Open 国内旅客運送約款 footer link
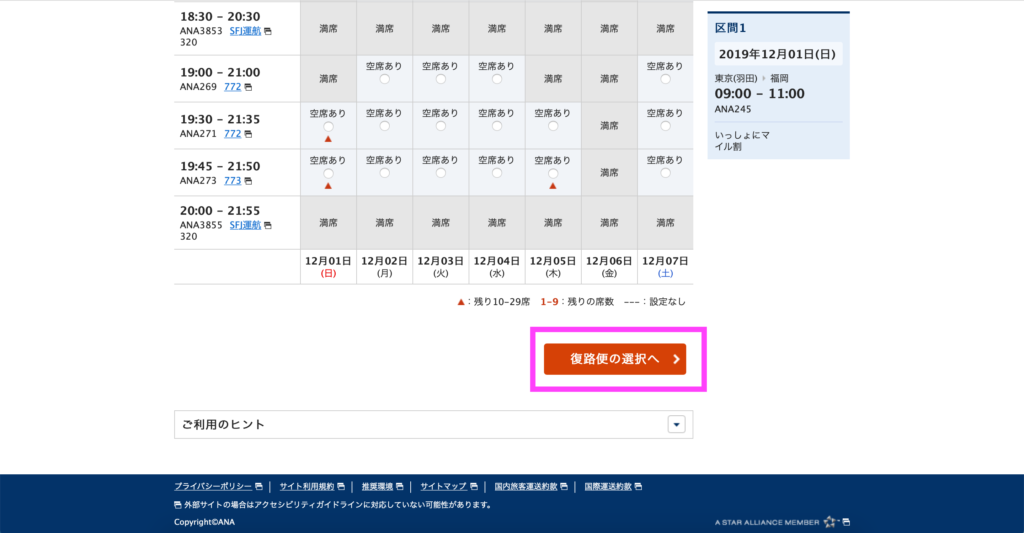Viewport: 1024px width, 533px height. point(526,487)
